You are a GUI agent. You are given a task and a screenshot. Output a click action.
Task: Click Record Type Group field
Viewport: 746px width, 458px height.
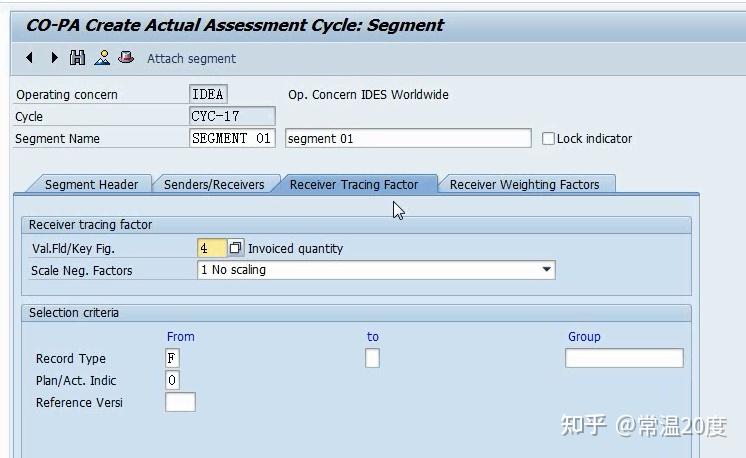[x=624, y=358]
